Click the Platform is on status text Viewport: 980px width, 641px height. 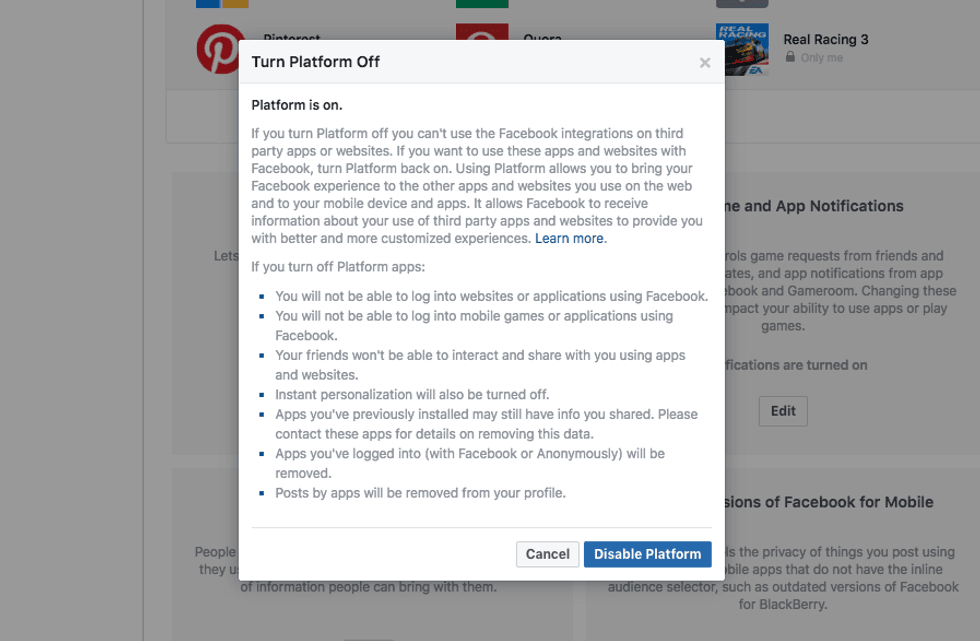point(297,105)
